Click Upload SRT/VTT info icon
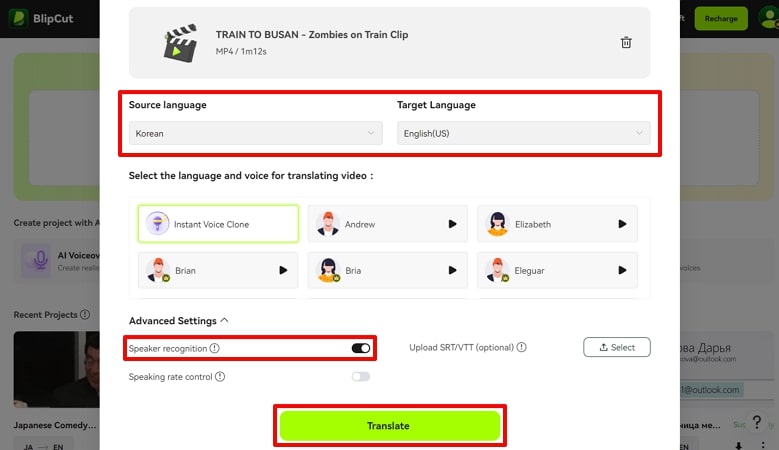 522,348
